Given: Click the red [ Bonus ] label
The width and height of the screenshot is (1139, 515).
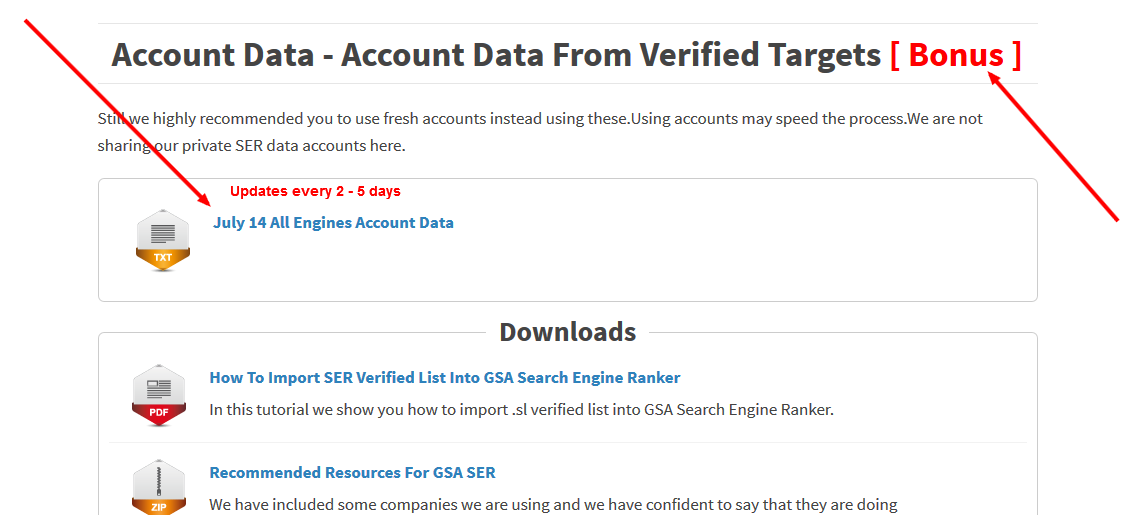Looking at the screenshot, I should [956, 55].
